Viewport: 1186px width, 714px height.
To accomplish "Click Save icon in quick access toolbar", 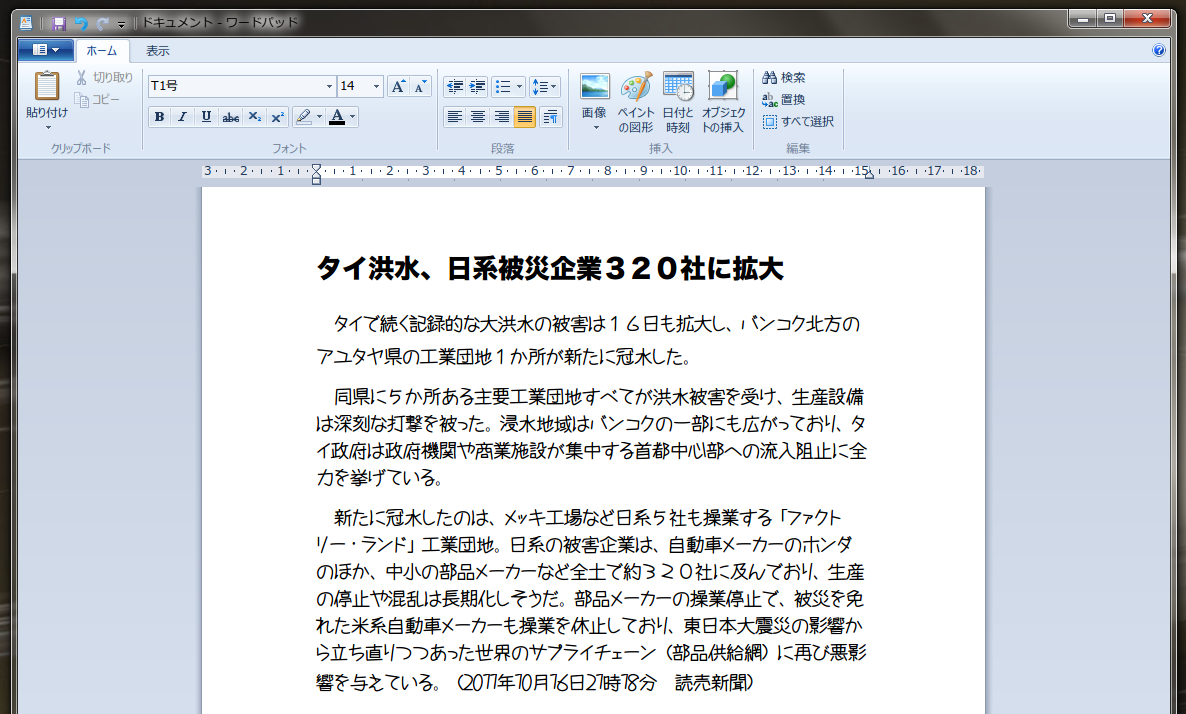I will (x=59, y=23).
